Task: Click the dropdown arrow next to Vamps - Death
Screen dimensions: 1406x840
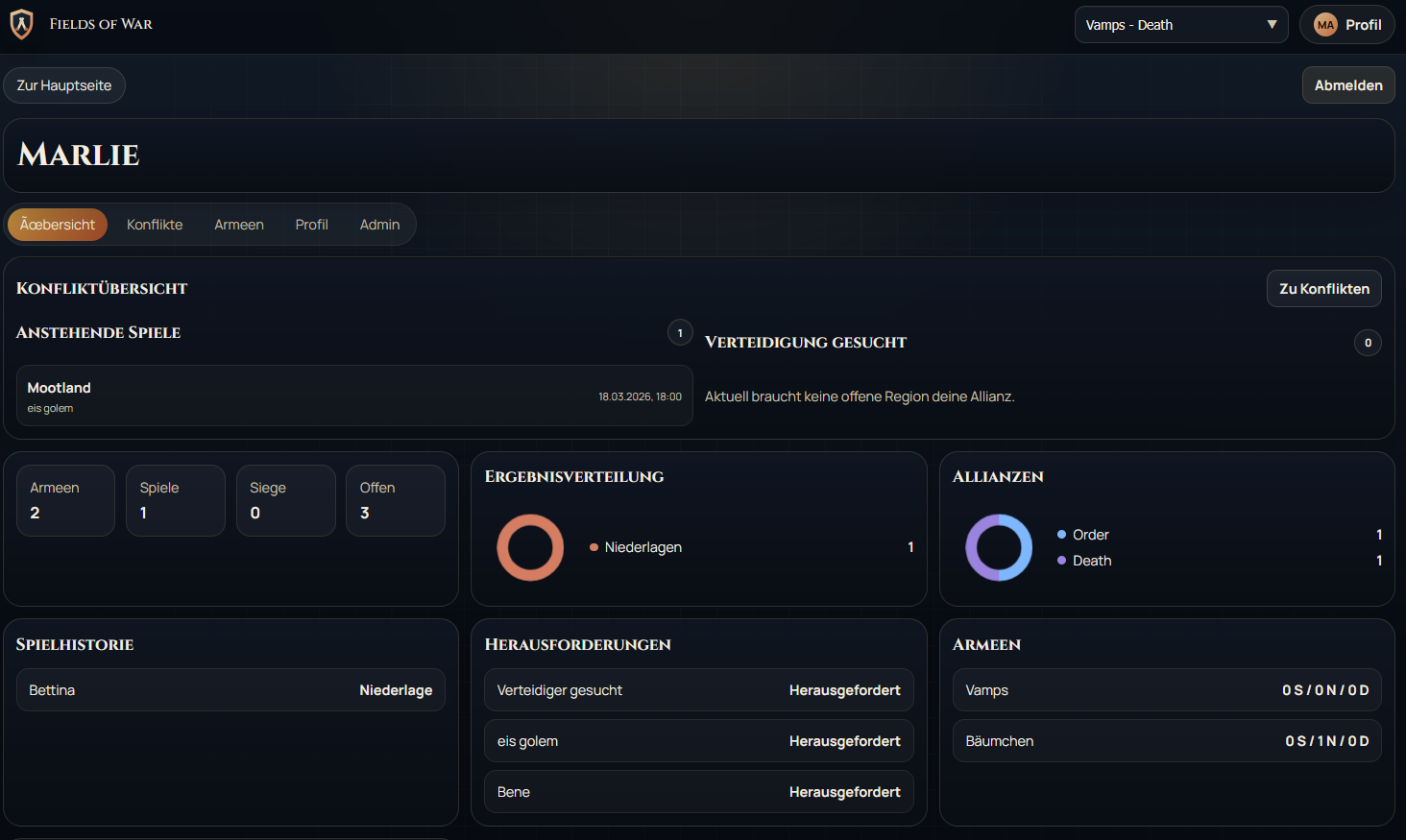Action: click(x=1272, y=25)
